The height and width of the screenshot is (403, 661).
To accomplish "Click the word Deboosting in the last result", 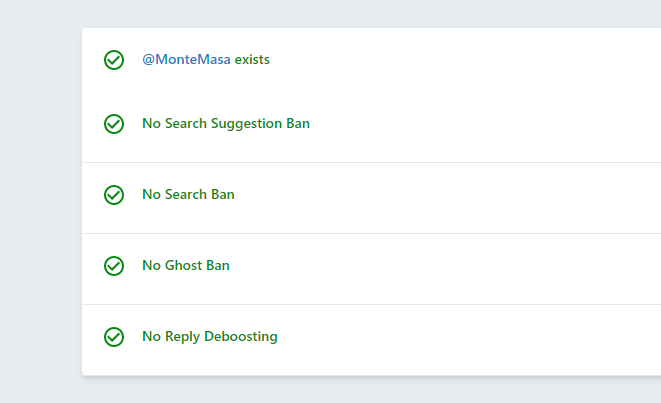I will pyautogui.click(x=241, y=337).
